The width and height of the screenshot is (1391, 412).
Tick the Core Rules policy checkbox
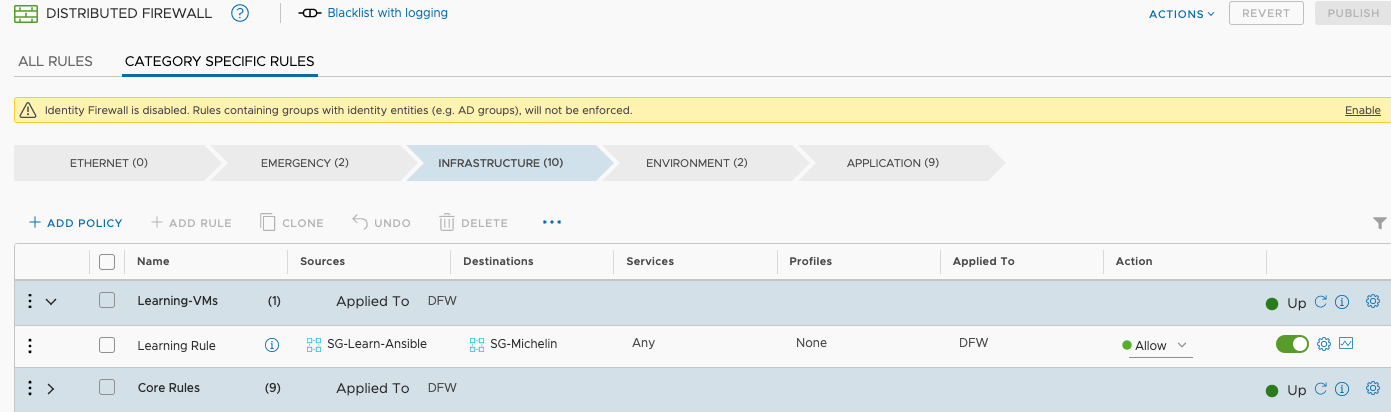coord(107,387)
